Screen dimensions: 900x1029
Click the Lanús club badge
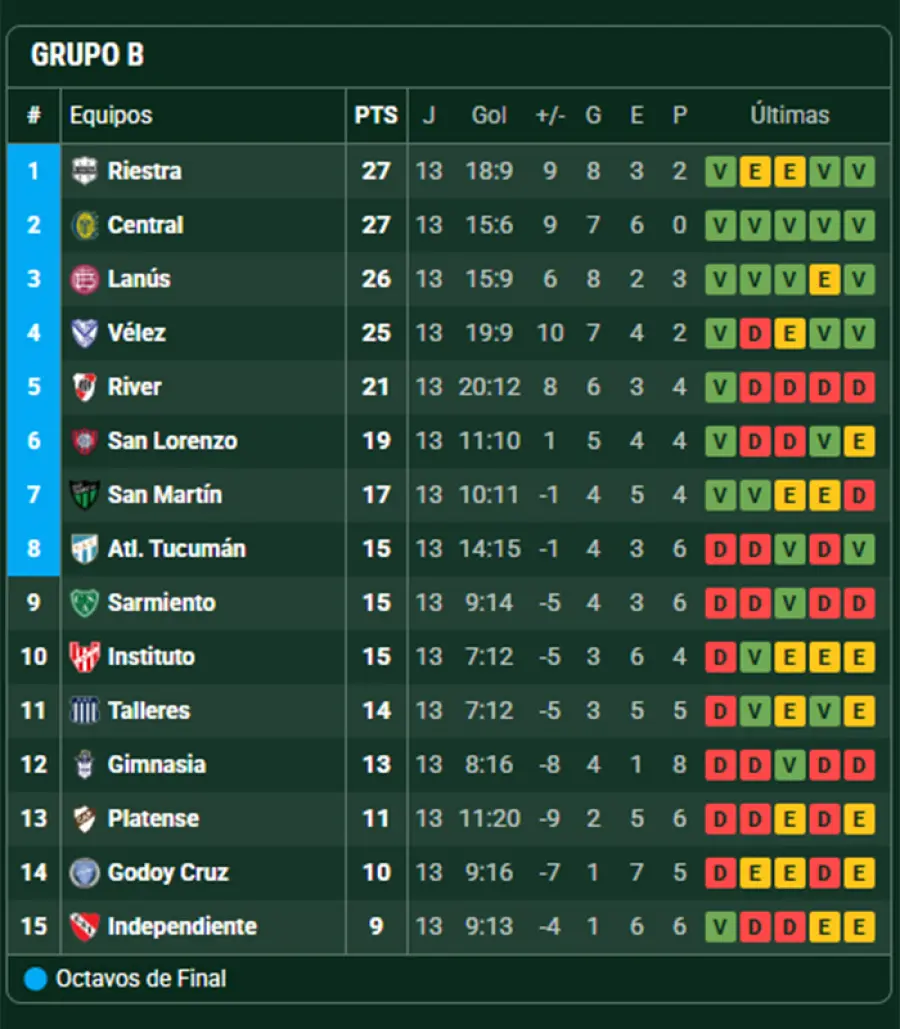point(85,279)
